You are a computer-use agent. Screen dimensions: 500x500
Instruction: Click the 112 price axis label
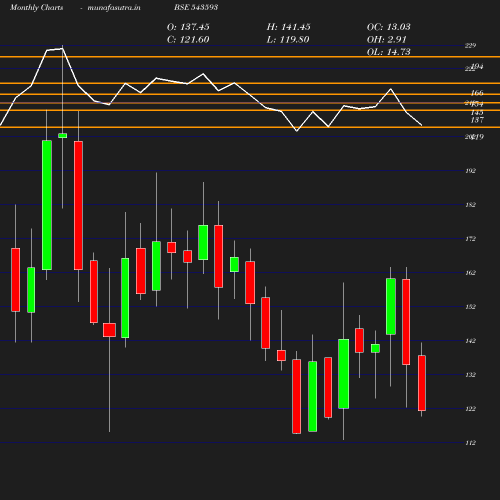click(470, 443)
